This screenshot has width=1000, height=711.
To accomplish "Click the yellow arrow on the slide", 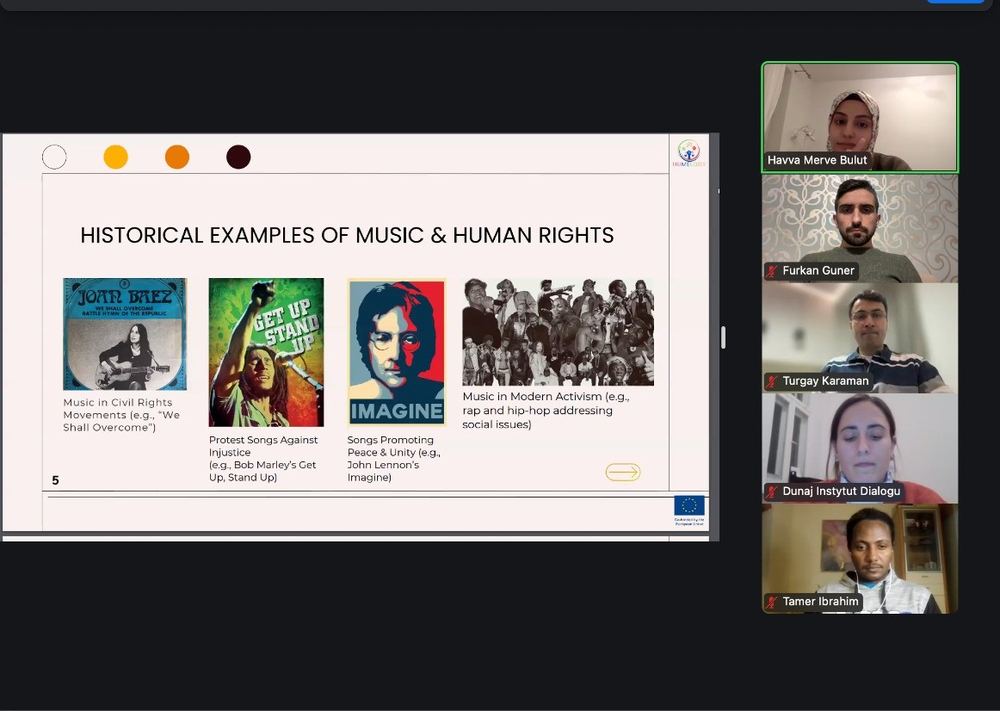I will (622, 472).
